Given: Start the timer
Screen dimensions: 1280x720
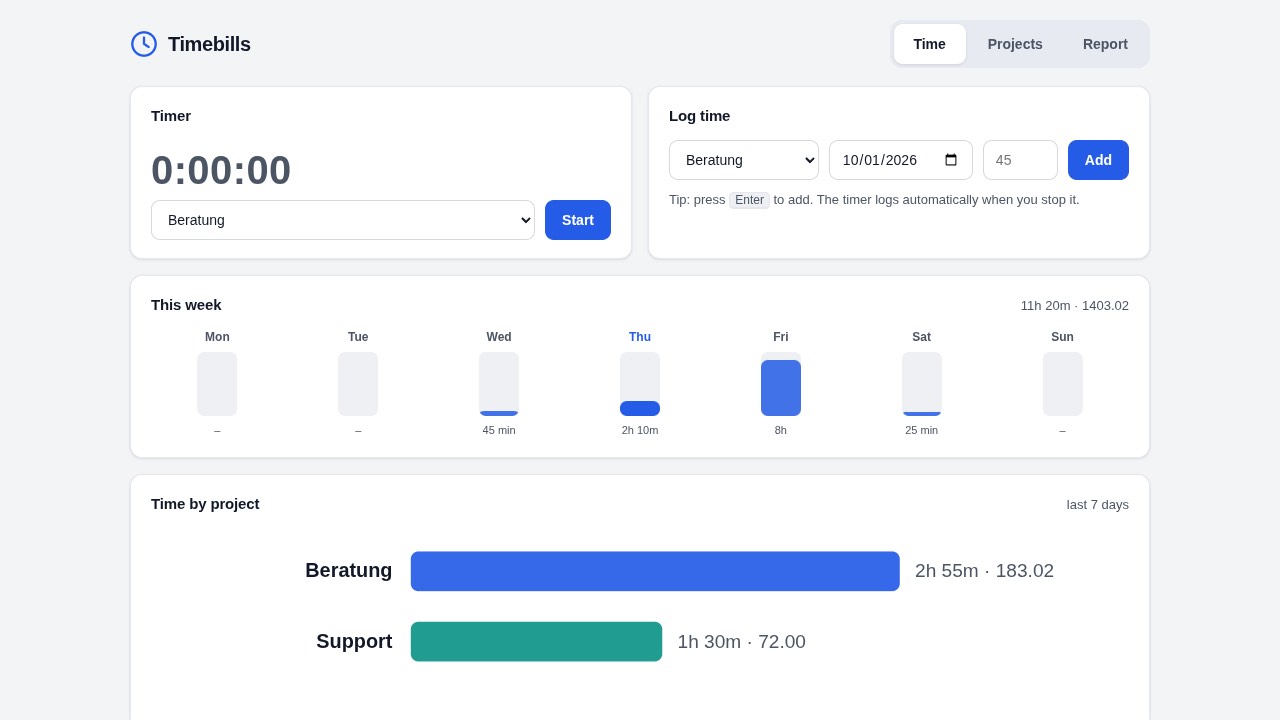Looking at the screenshot, I should (578, 220).
